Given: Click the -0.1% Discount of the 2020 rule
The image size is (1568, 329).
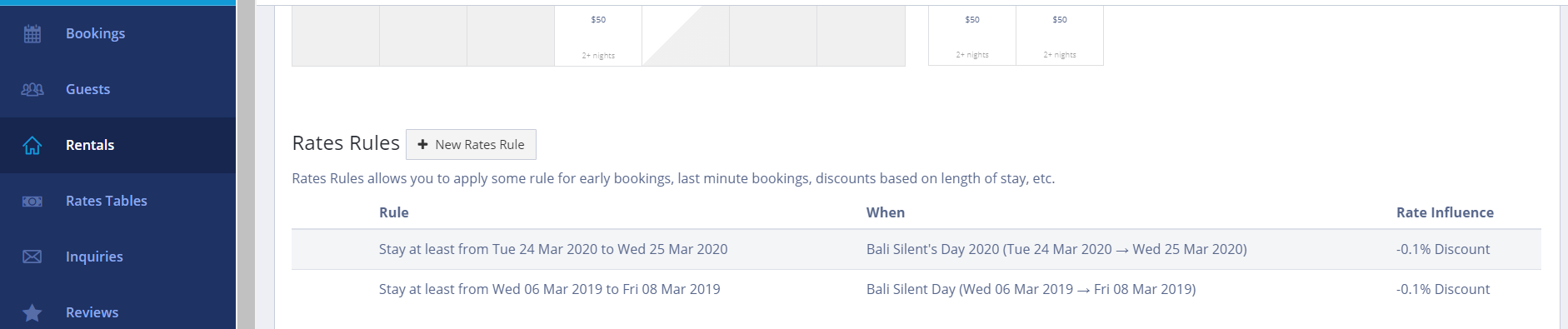Looking at the screenshot, I should (x=1443, y=249).
